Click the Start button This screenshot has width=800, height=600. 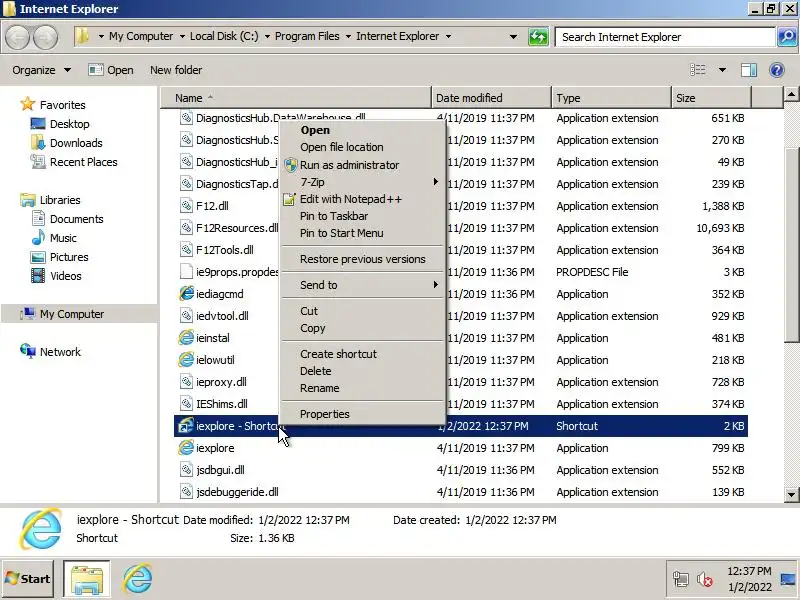coord(28,579)
